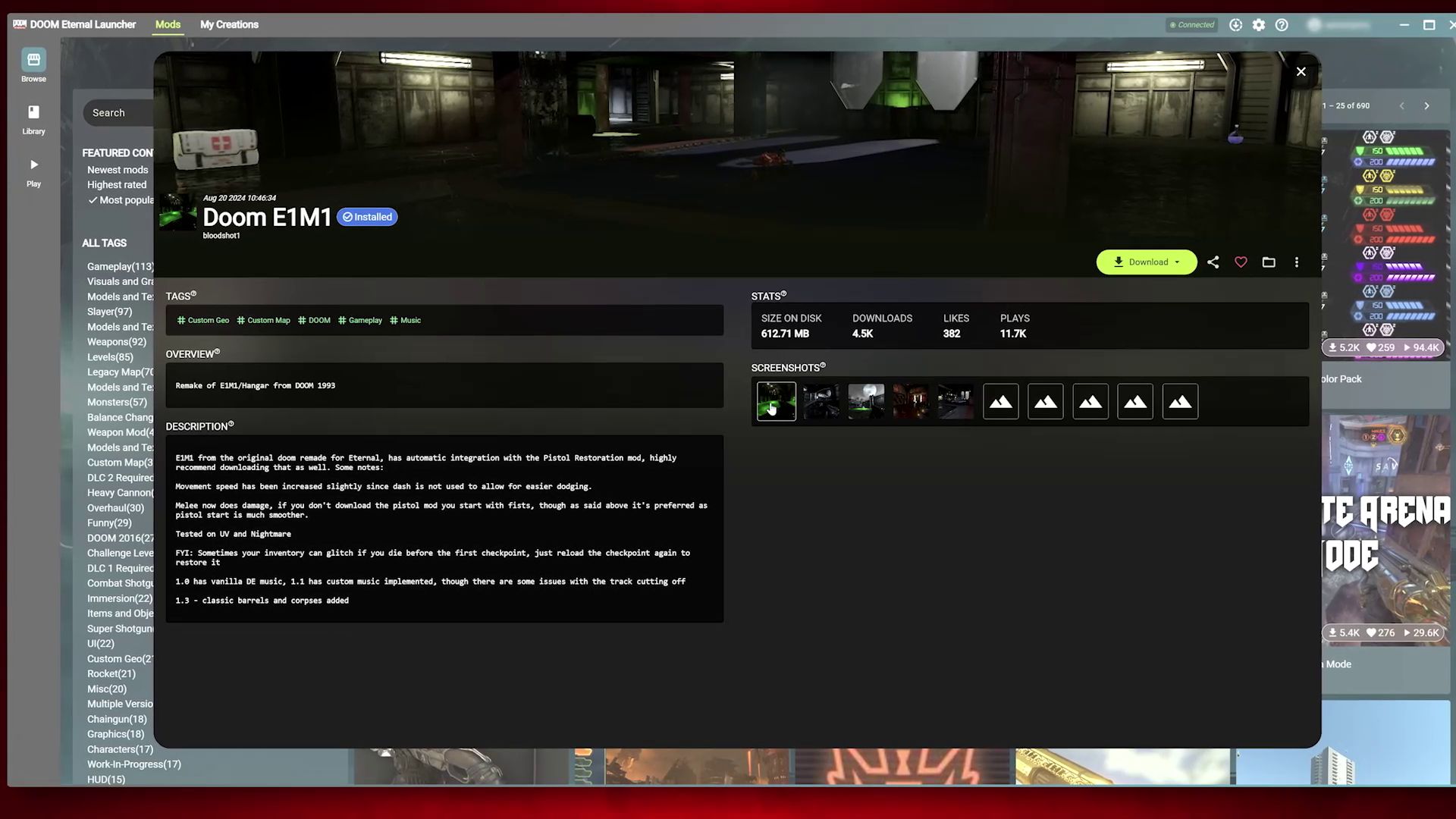Click the 1 – 25 of 690 page count
Screen dimensions: 1456x819
[1346, 106]
